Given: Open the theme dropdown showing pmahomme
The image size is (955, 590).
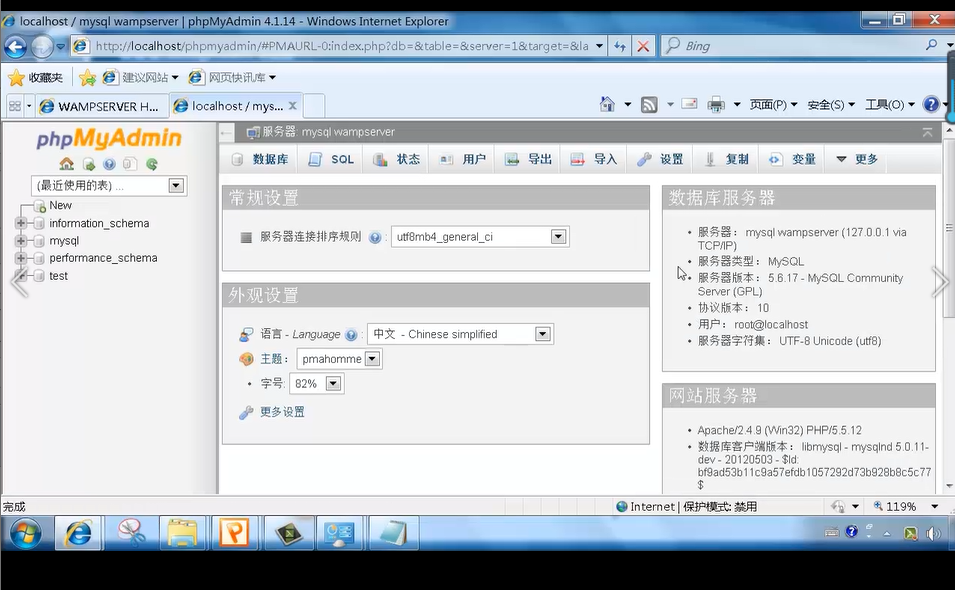Looking at the screenshot, I should [x=339, y=359].
